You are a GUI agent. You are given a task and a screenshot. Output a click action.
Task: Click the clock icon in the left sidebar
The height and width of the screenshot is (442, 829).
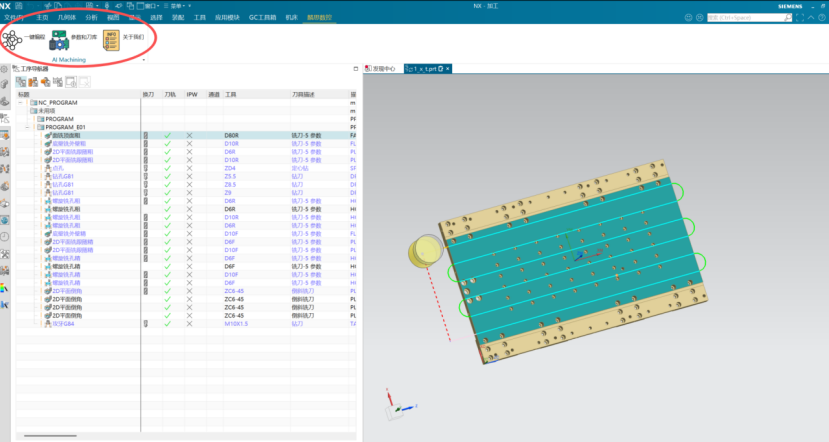coord(5,237)
